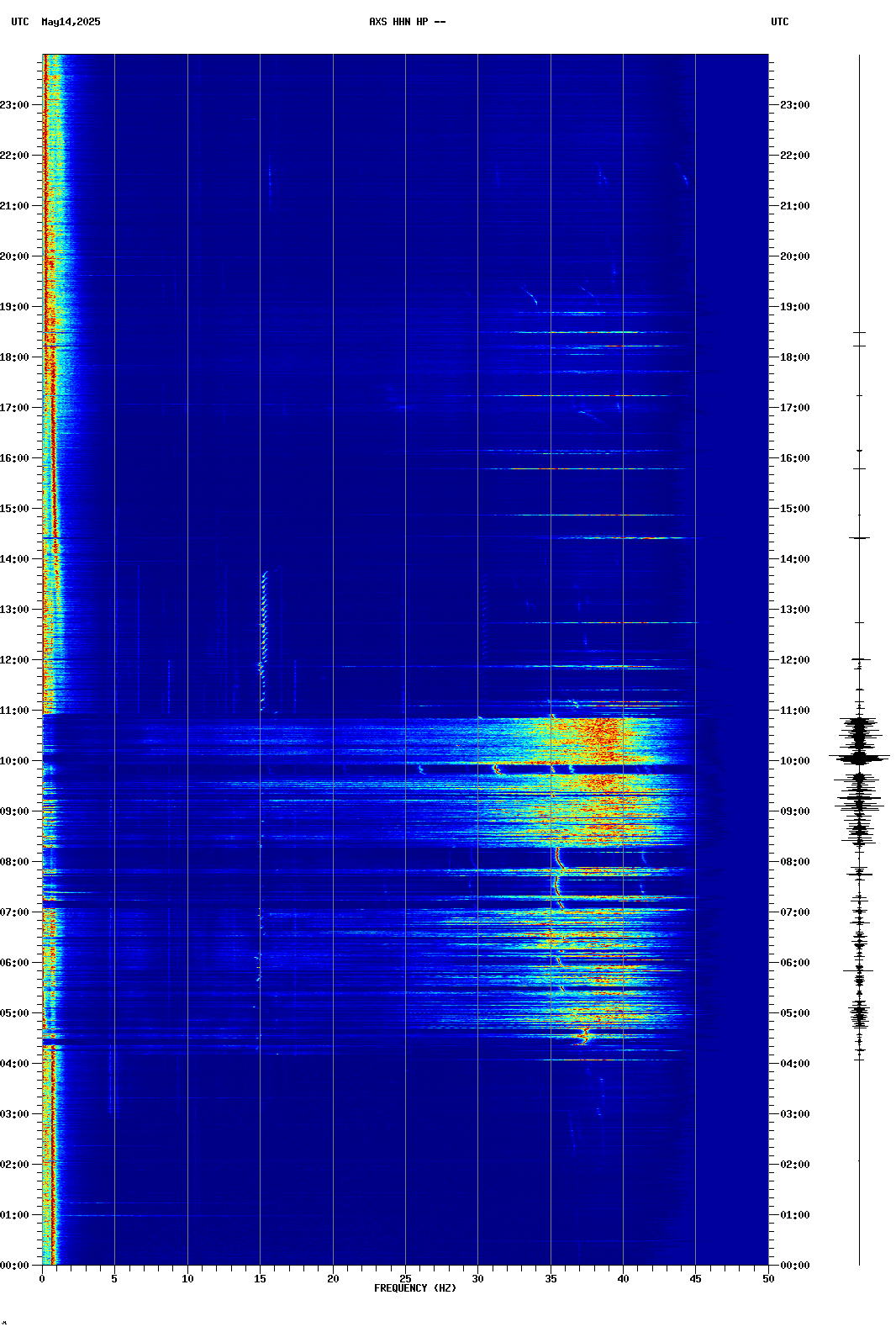This screenshot has width=896, height=1332.
Task: Select the '14:00' label on the right time axis
Action: tap(795, 559)
